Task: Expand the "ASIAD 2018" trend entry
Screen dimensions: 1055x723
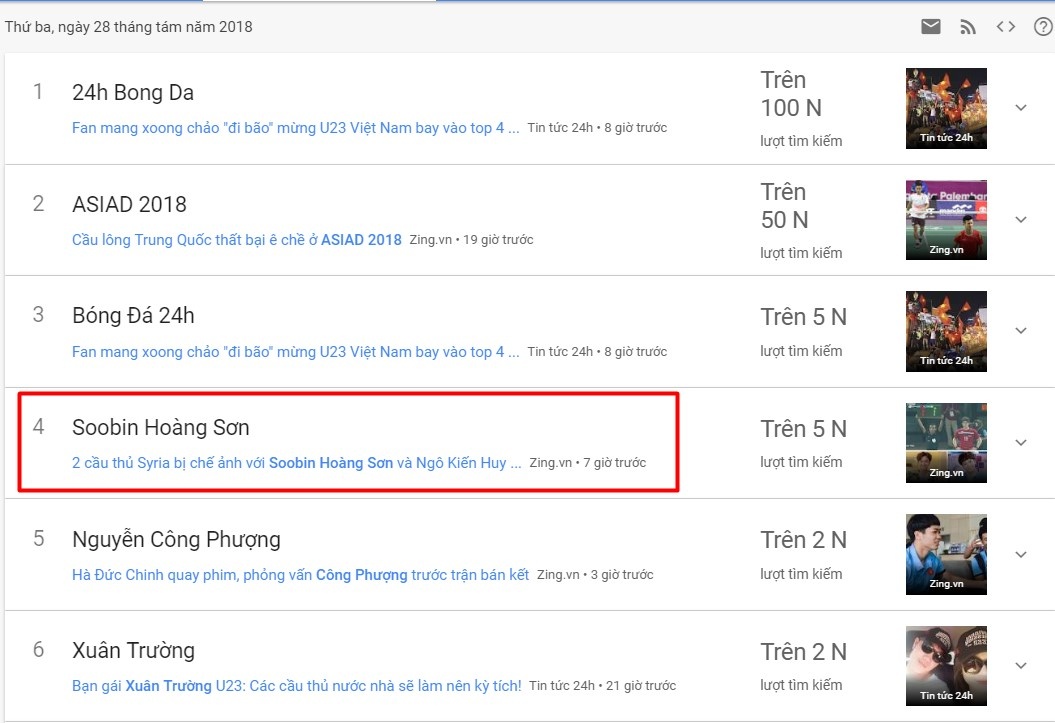Action: point(1021,219)
